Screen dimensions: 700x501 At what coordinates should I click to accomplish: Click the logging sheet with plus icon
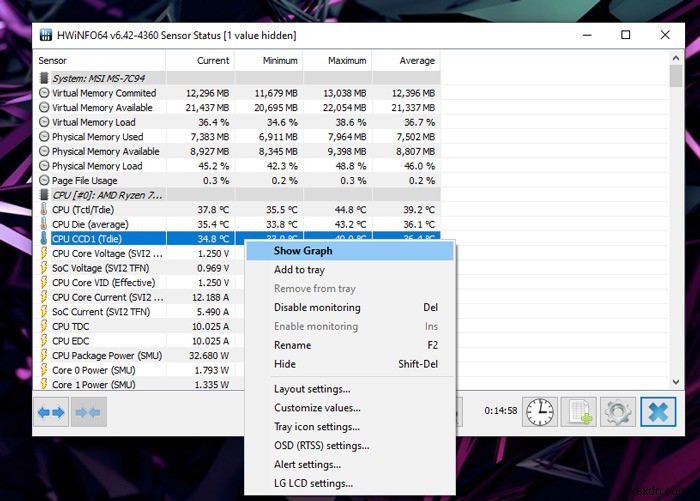tap(579, 412)
